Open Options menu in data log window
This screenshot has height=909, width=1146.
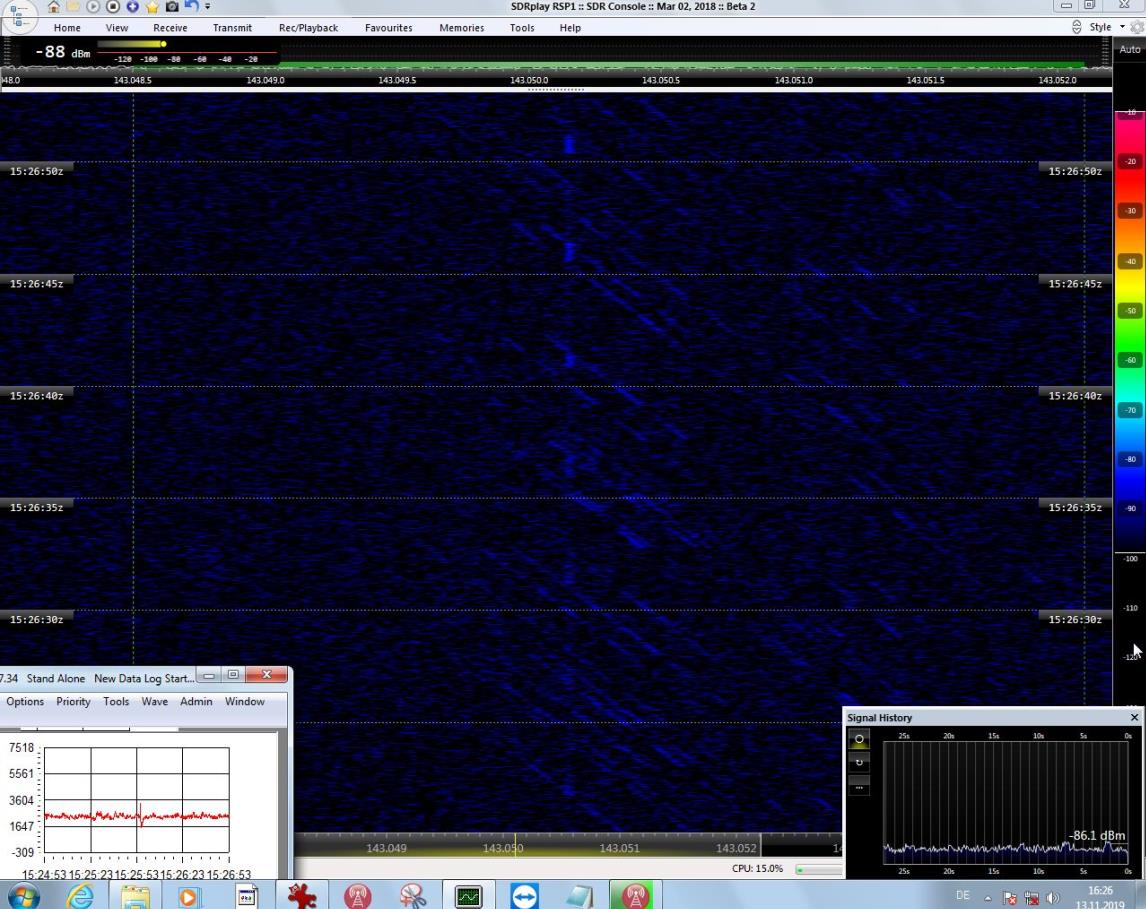click(x=25, y=701)
